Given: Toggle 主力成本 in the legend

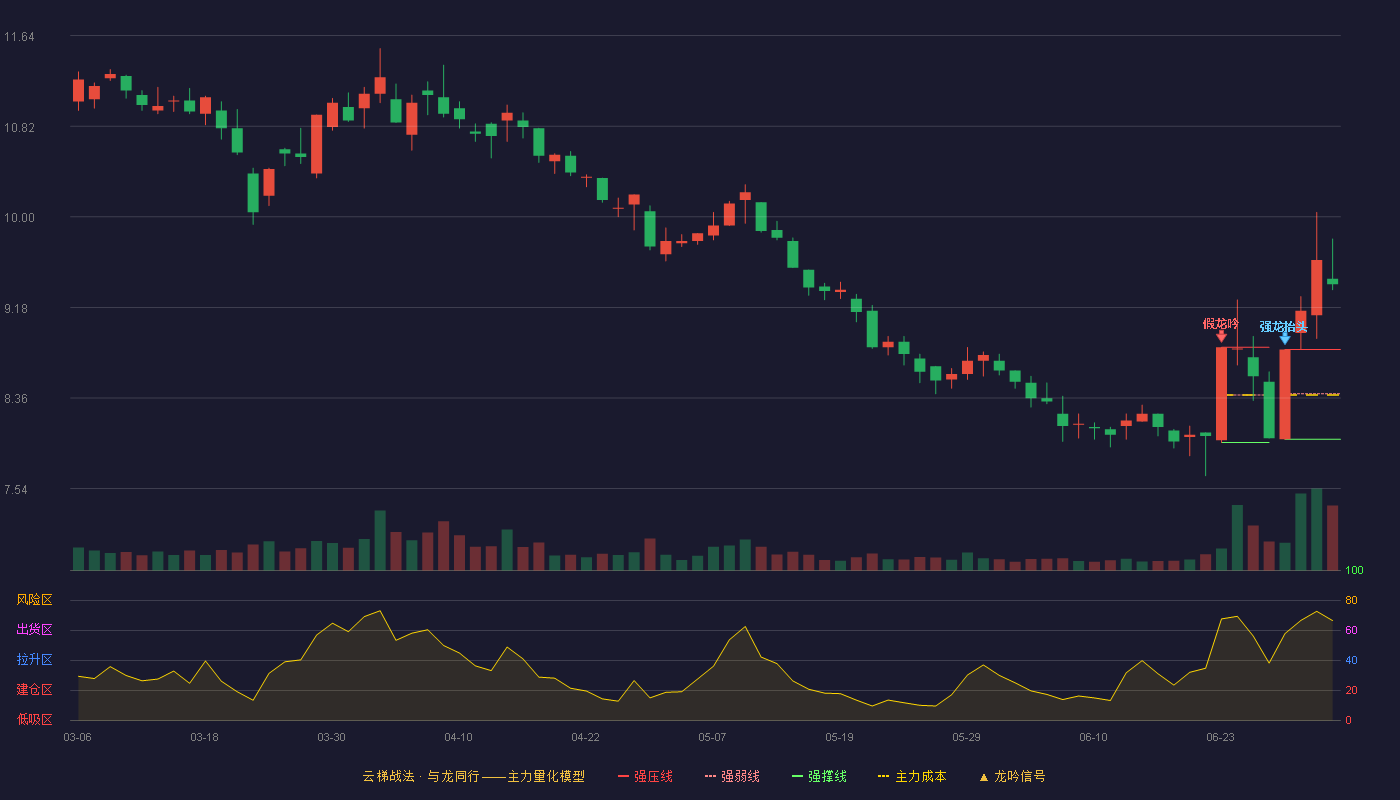Looking at the screenshot, I should pos(911,776).
